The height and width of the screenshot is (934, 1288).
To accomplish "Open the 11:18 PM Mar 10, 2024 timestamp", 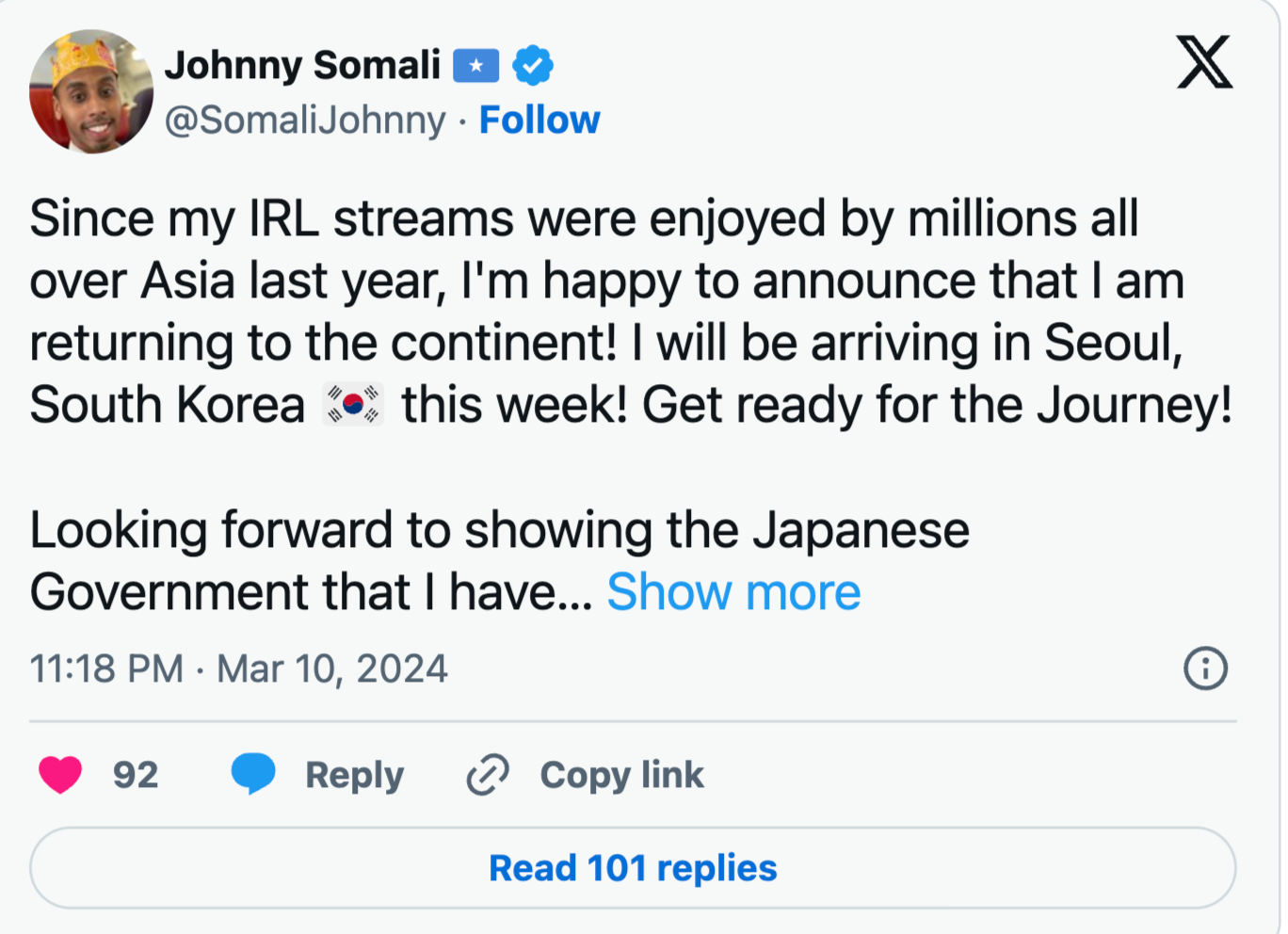I will click(238, 668).
